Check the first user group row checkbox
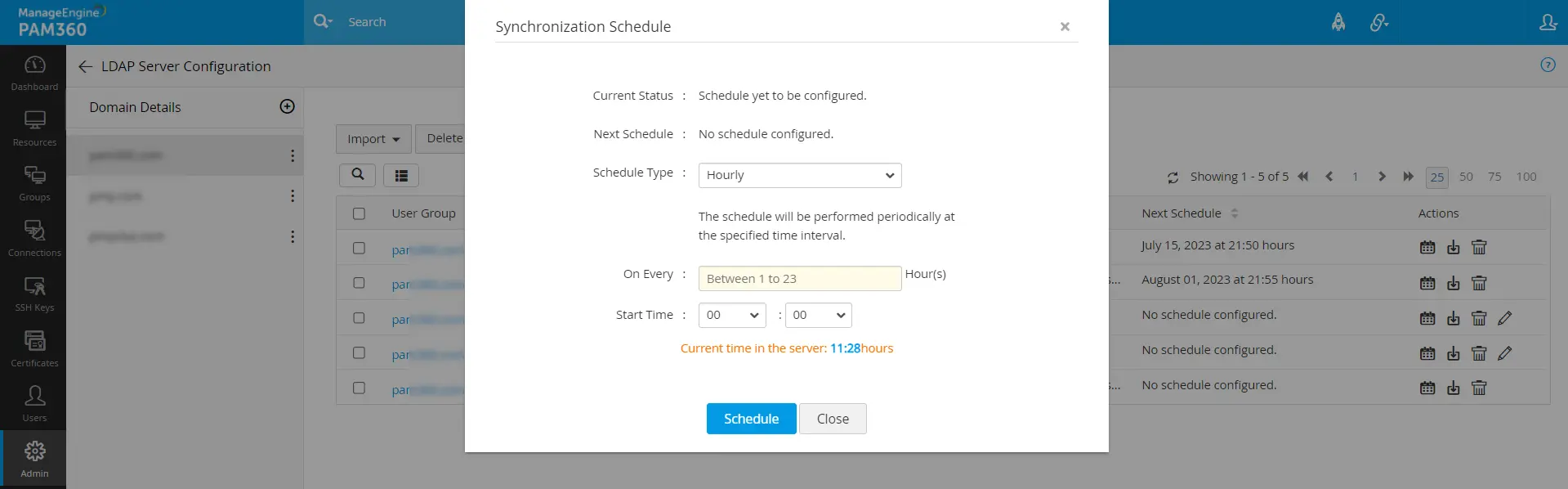Screen dimensions: 1568x489 click(x=360, y=248)
